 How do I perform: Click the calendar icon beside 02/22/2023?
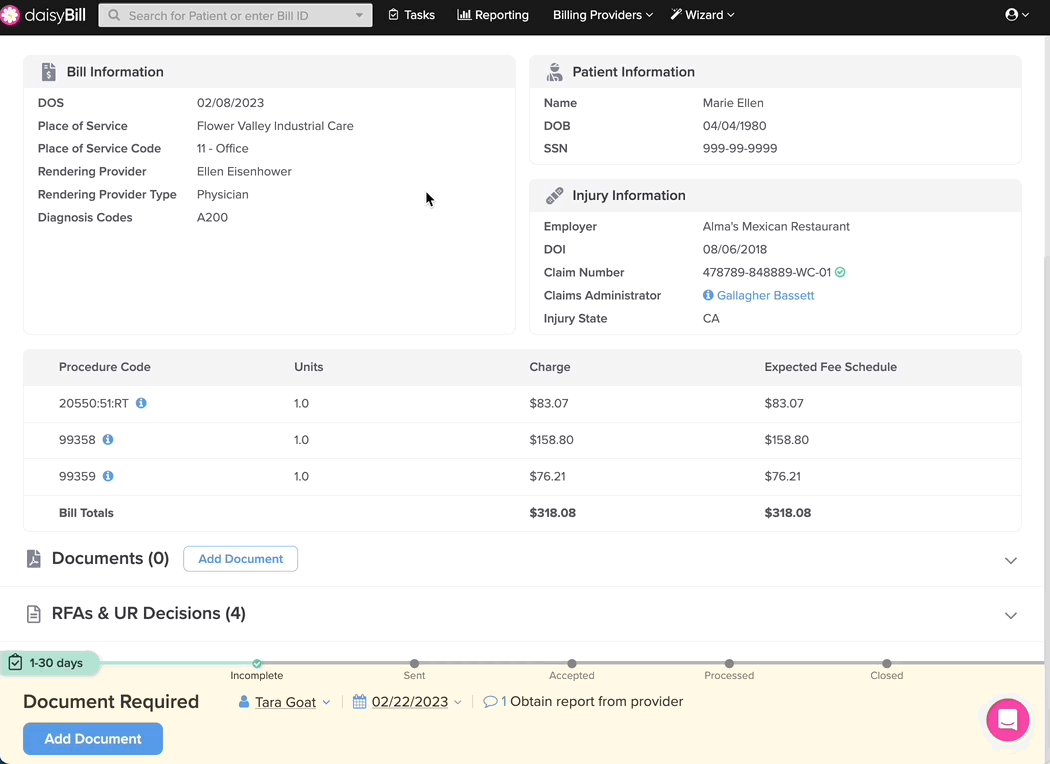[x=360, y=702]
